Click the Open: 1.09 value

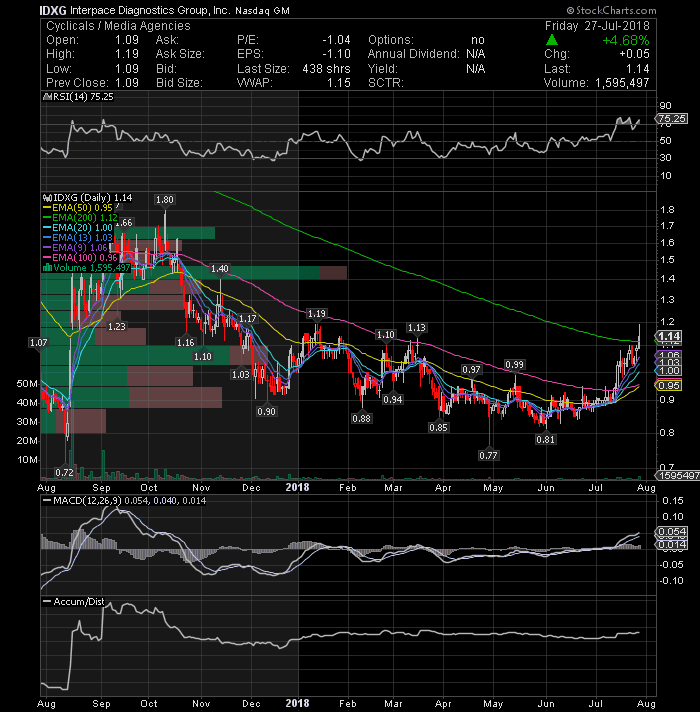127,40
